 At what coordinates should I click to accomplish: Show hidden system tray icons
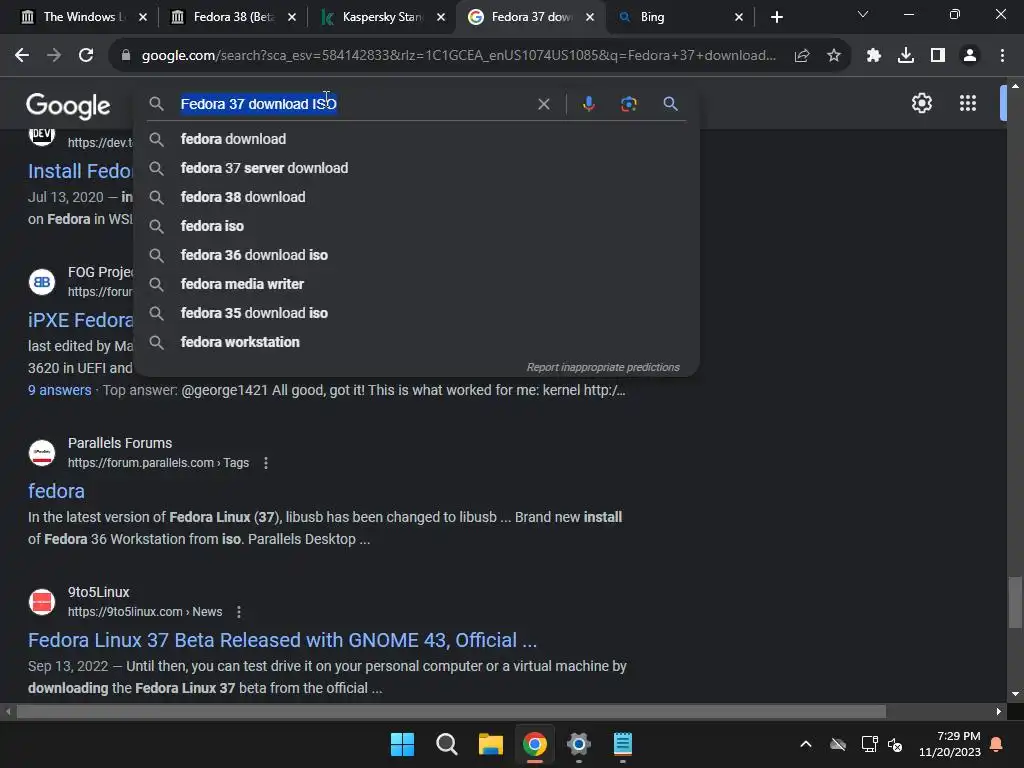[x=806, y=744]
